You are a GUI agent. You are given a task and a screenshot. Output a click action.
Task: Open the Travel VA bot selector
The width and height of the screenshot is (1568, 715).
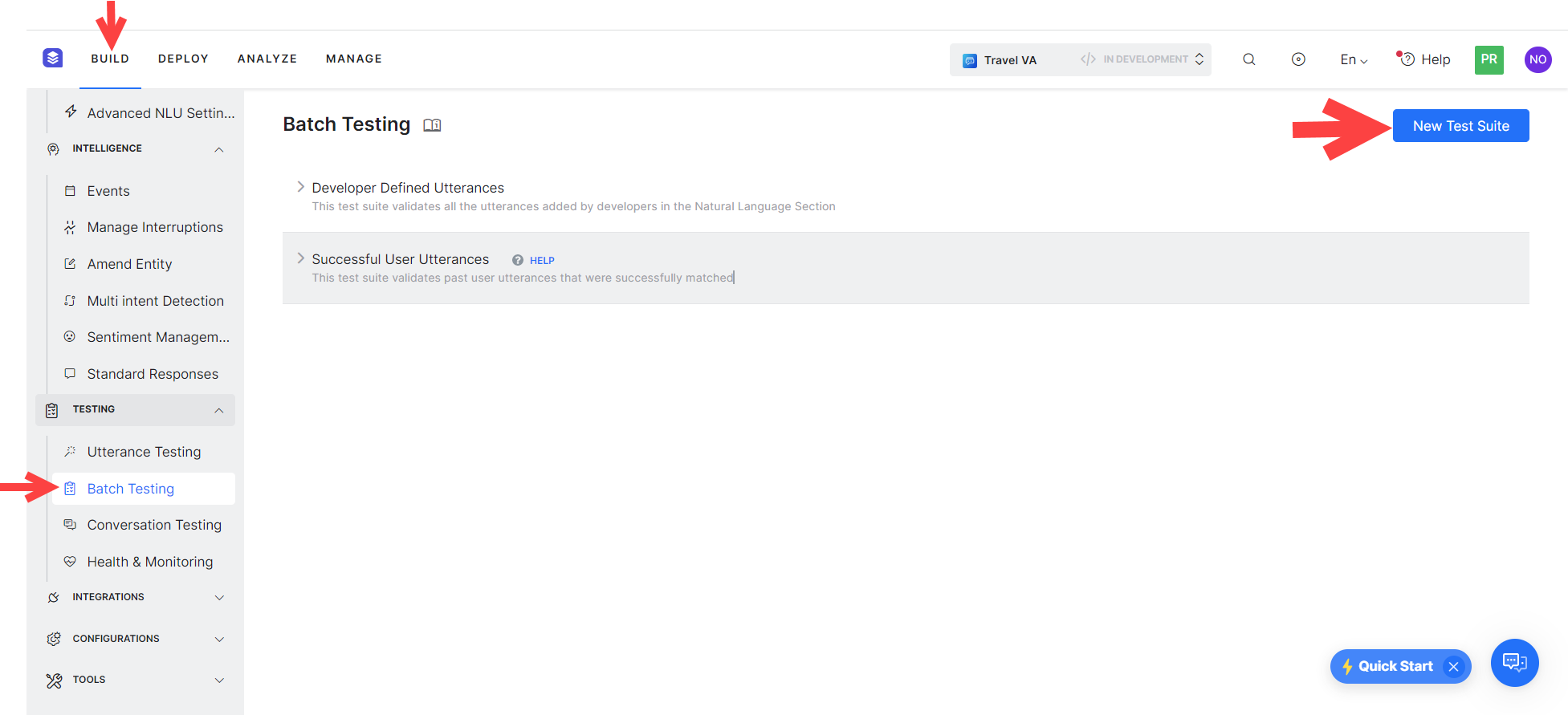(1080, 59)
